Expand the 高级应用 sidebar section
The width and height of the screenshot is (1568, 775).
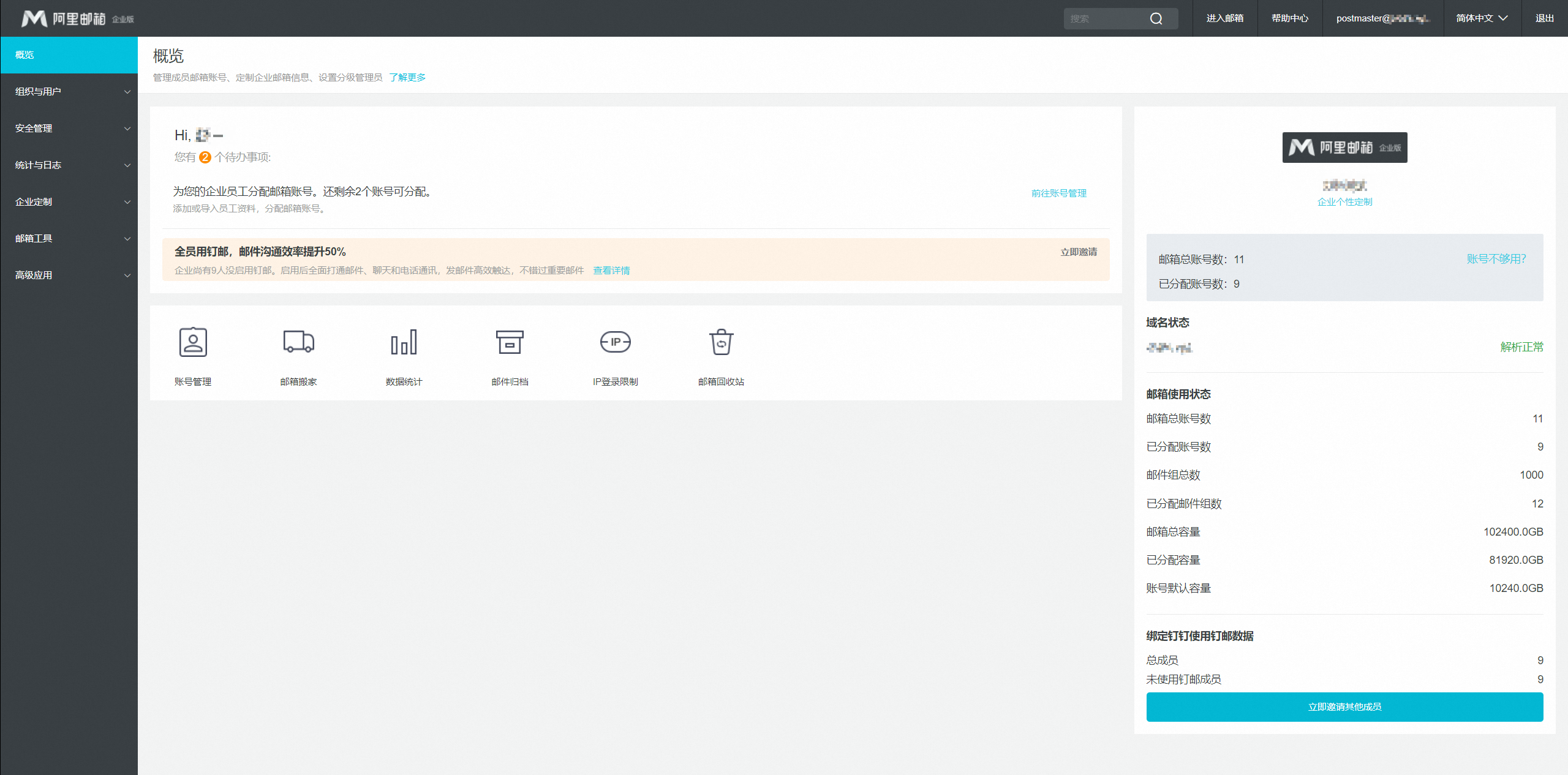(69, 275)
